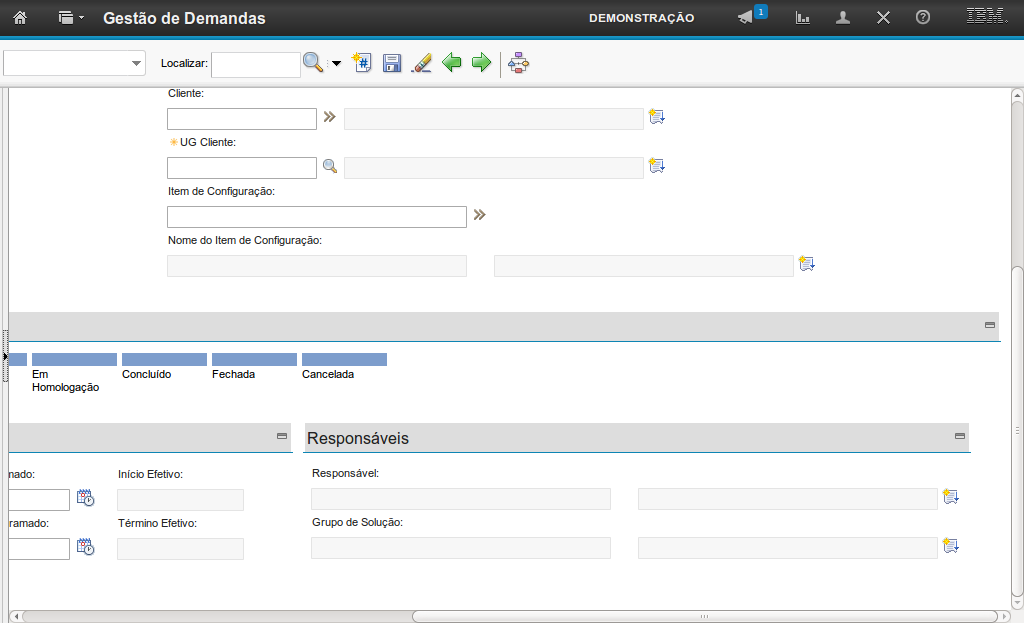This screenshot has height=624, width=1024.
Task: Open the query dropdown left of Localizar
Action: [75, 64]
